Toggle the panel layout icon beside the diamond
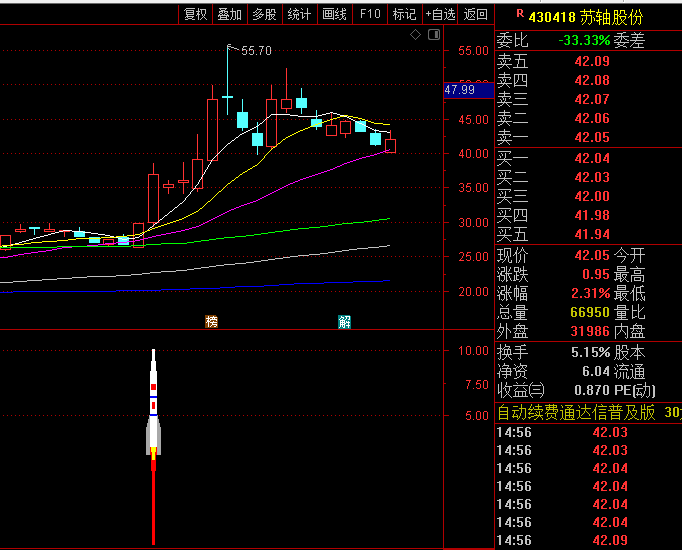Image resolution: width=682 pixels, height=550 pixels. [x=434, y=35]
